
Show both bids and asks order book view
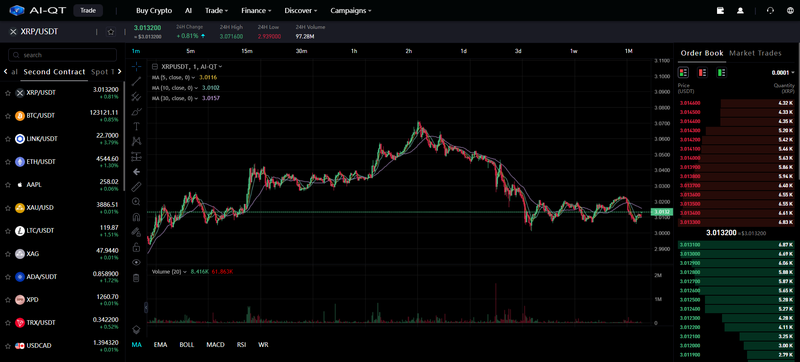tap(683, 72)
